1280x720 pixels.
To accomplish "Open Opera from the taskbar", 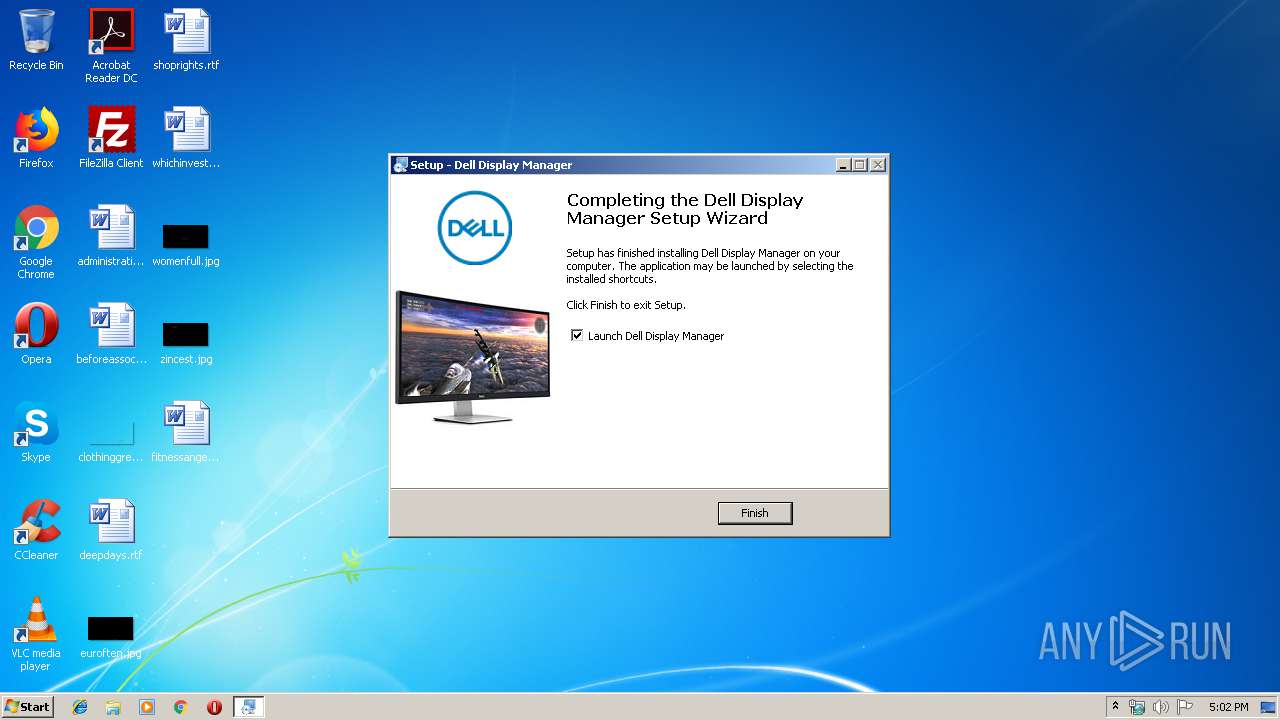I will point(214,707).
